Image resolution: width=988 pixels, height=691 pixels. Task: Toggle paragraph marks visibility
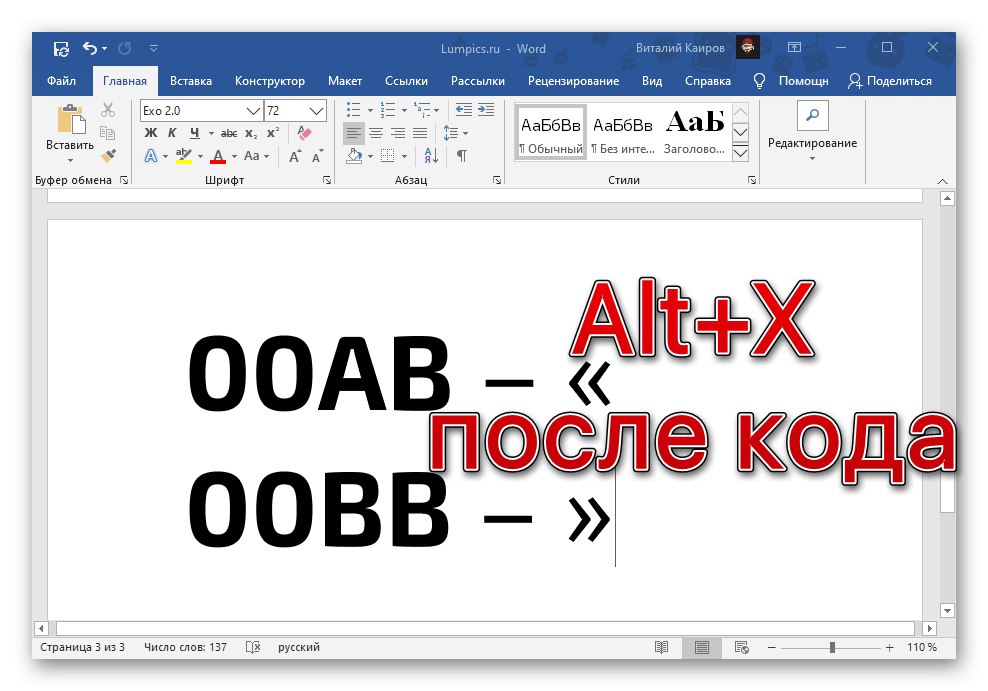pyautogui.click(x=462, y=156)
